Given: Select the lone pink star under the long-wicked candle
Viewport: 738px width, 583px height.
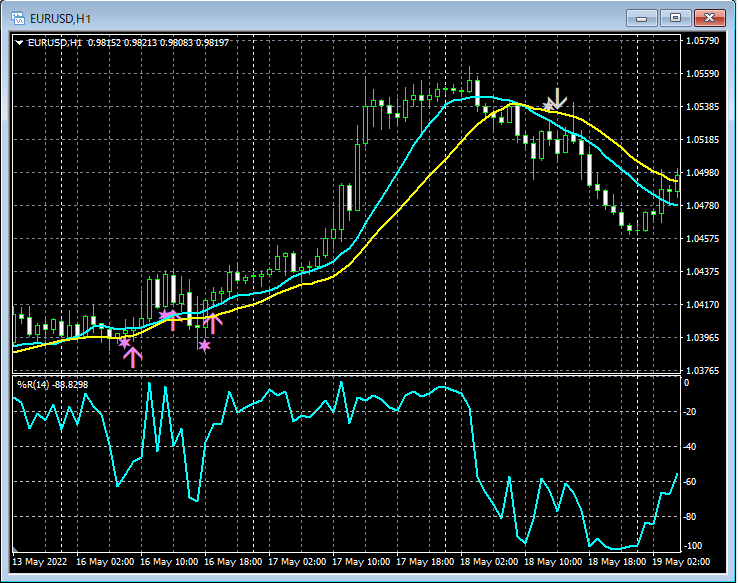Looking at the screenshot, I should [204, 346].
